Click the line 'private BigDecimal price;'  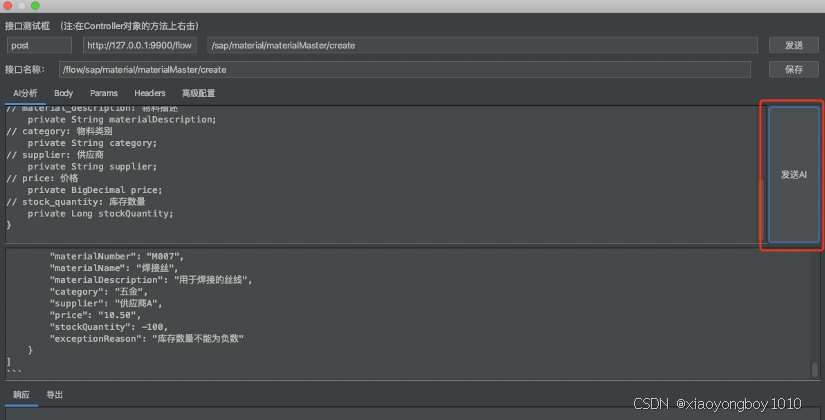(x=95, y=190)
